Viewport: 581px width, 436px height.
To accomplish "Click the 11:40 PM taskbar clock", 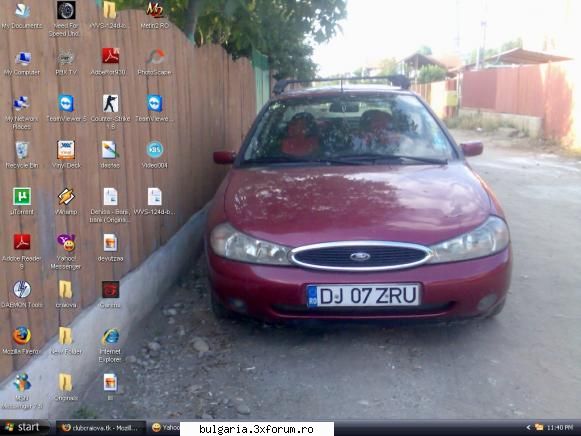I will (560, 428).
